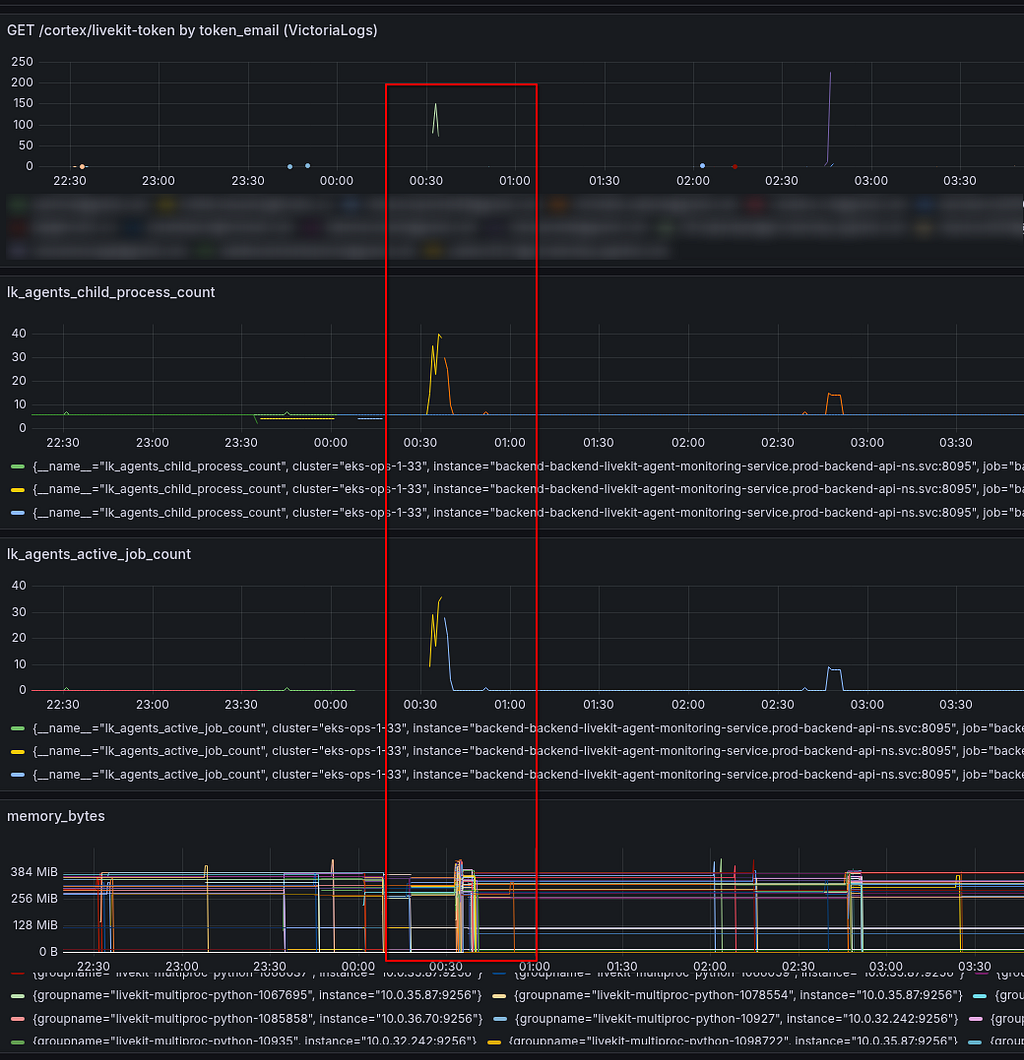Click swatch for livekit-multiproc-python-10927 series
Viewport: 1024px width, 1060px height.
[500, 1019]
